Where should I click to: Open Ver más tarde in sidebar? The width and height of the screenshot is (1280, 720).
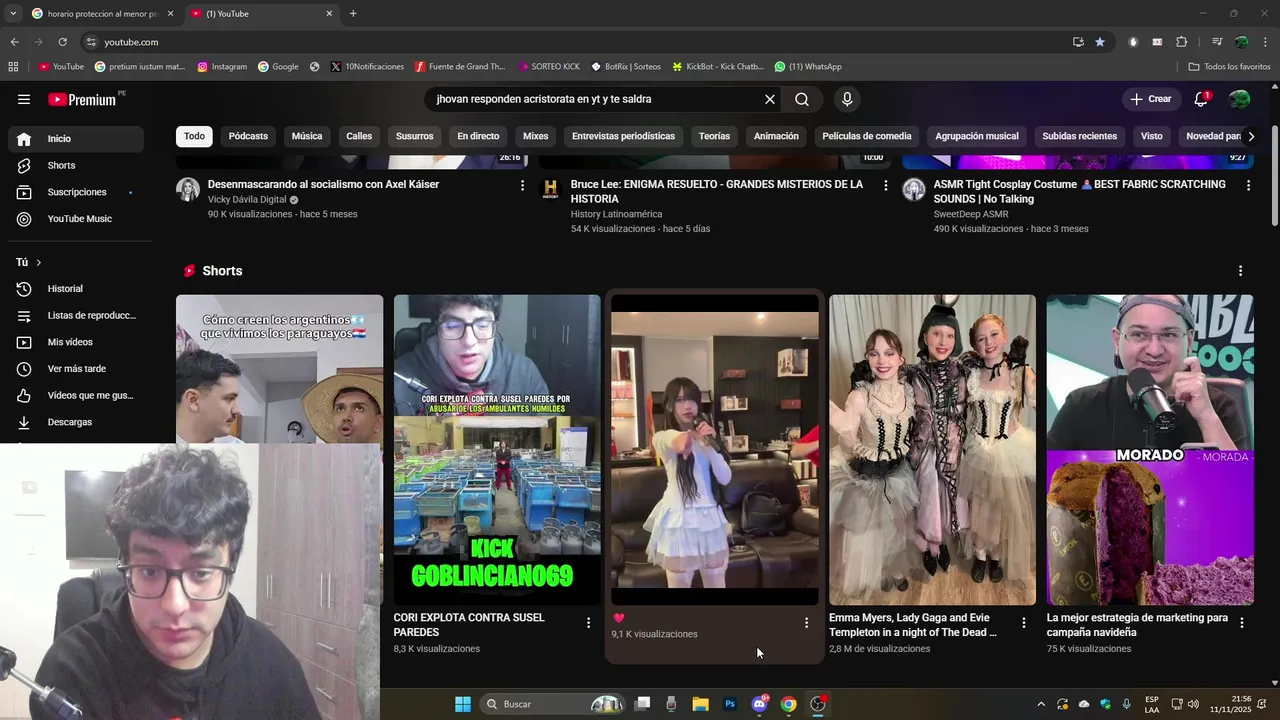coord(76,369)
